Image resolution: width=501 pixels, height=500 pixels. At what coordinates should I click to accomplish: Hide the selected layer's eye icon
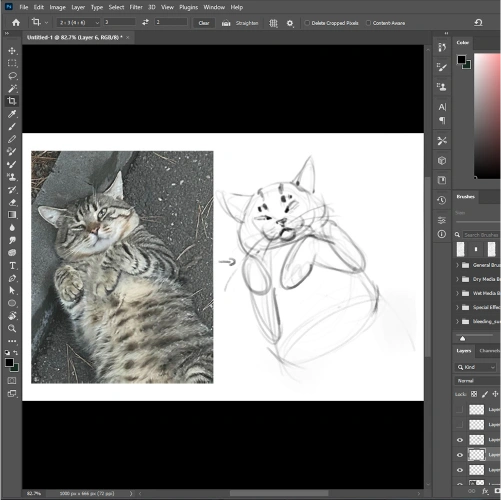(460, 455)
